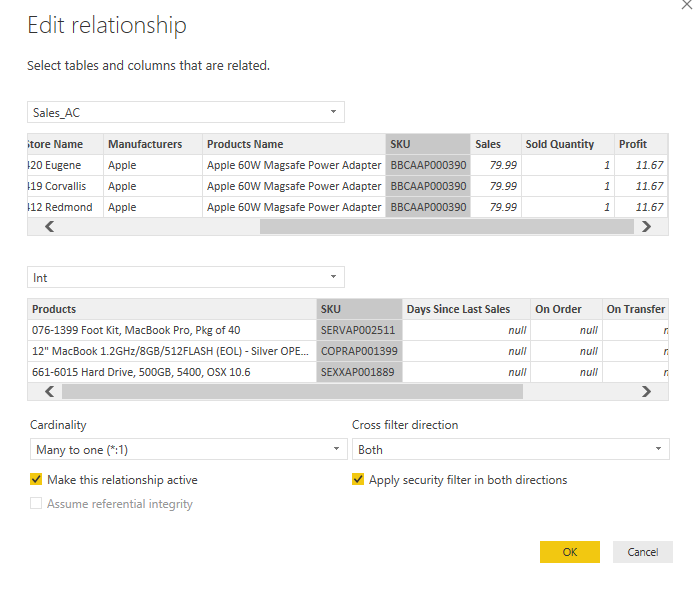Select the Store Name column header
The width and height of the screenshot is (697, 589).
[65, 144]
